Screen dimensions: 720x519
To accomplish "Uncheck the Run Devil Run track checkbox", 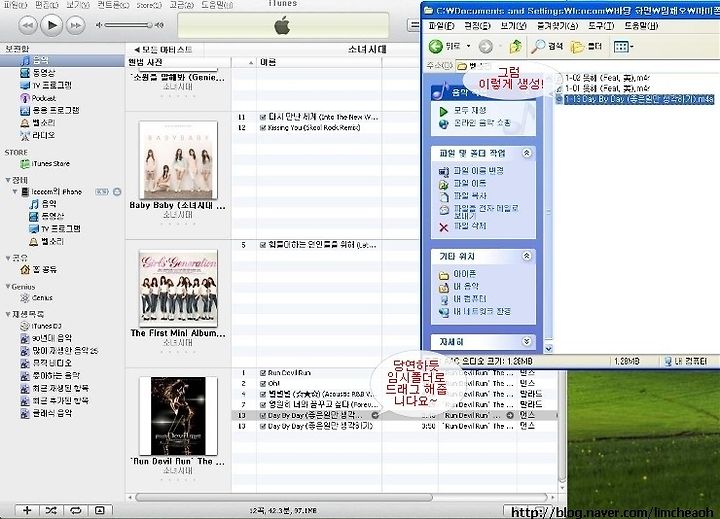I will tap(263, 373).
